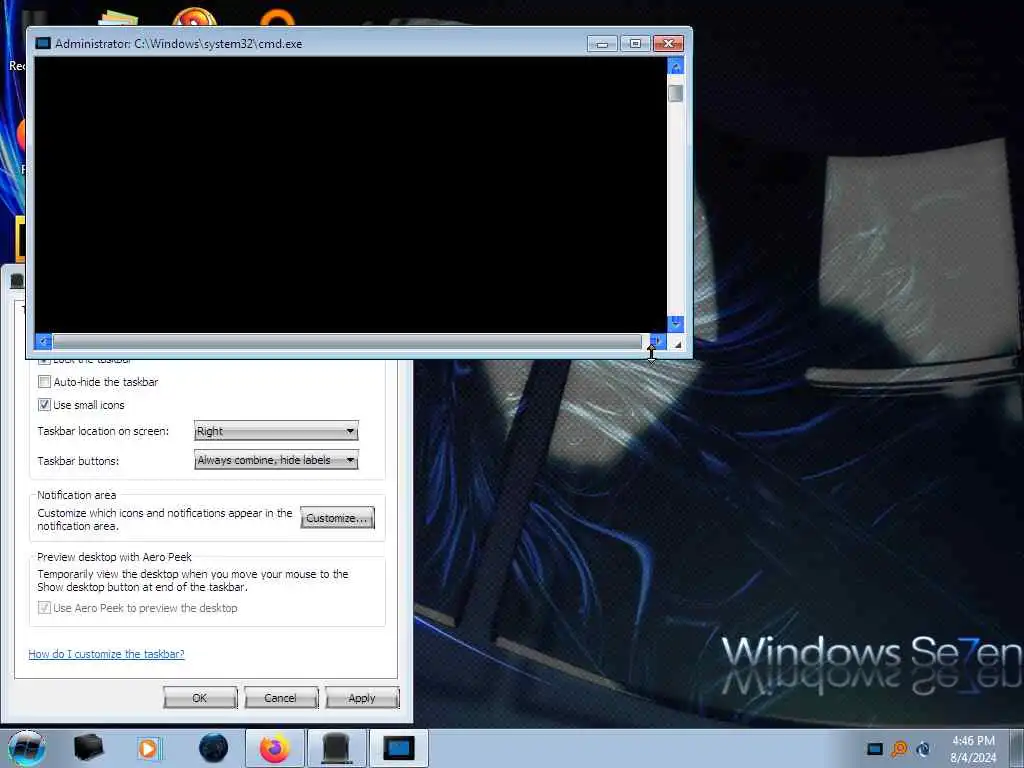Click cmd vertical scrollbar down arrow
Viewport: 1024px width, 768px height.
pos(676,324)
